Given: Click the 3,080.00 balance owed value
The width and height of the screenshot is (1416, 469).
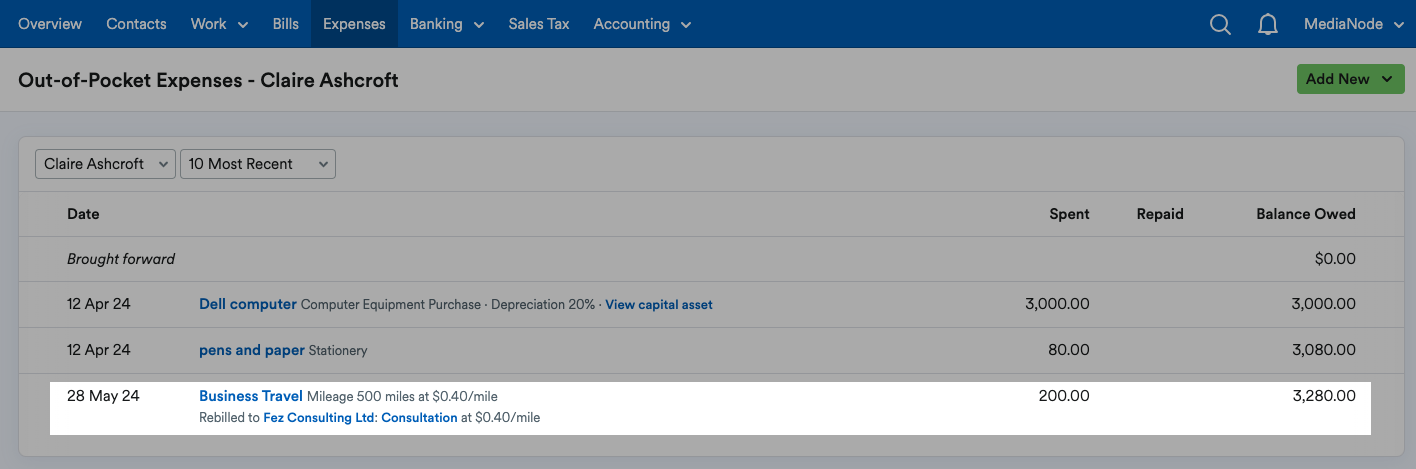Looking at the screenshot, I should point(1324,350).
